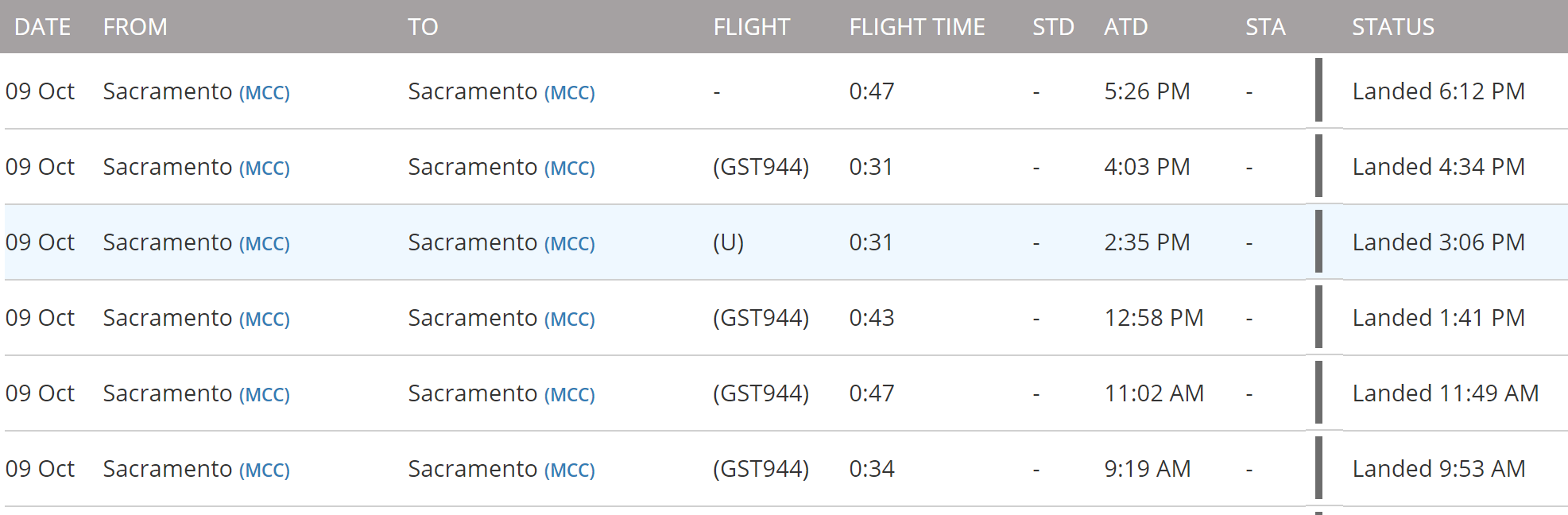
Task: Click origin (MCC) link for the 2:35 PM departure
Action: tap(265, 244)
